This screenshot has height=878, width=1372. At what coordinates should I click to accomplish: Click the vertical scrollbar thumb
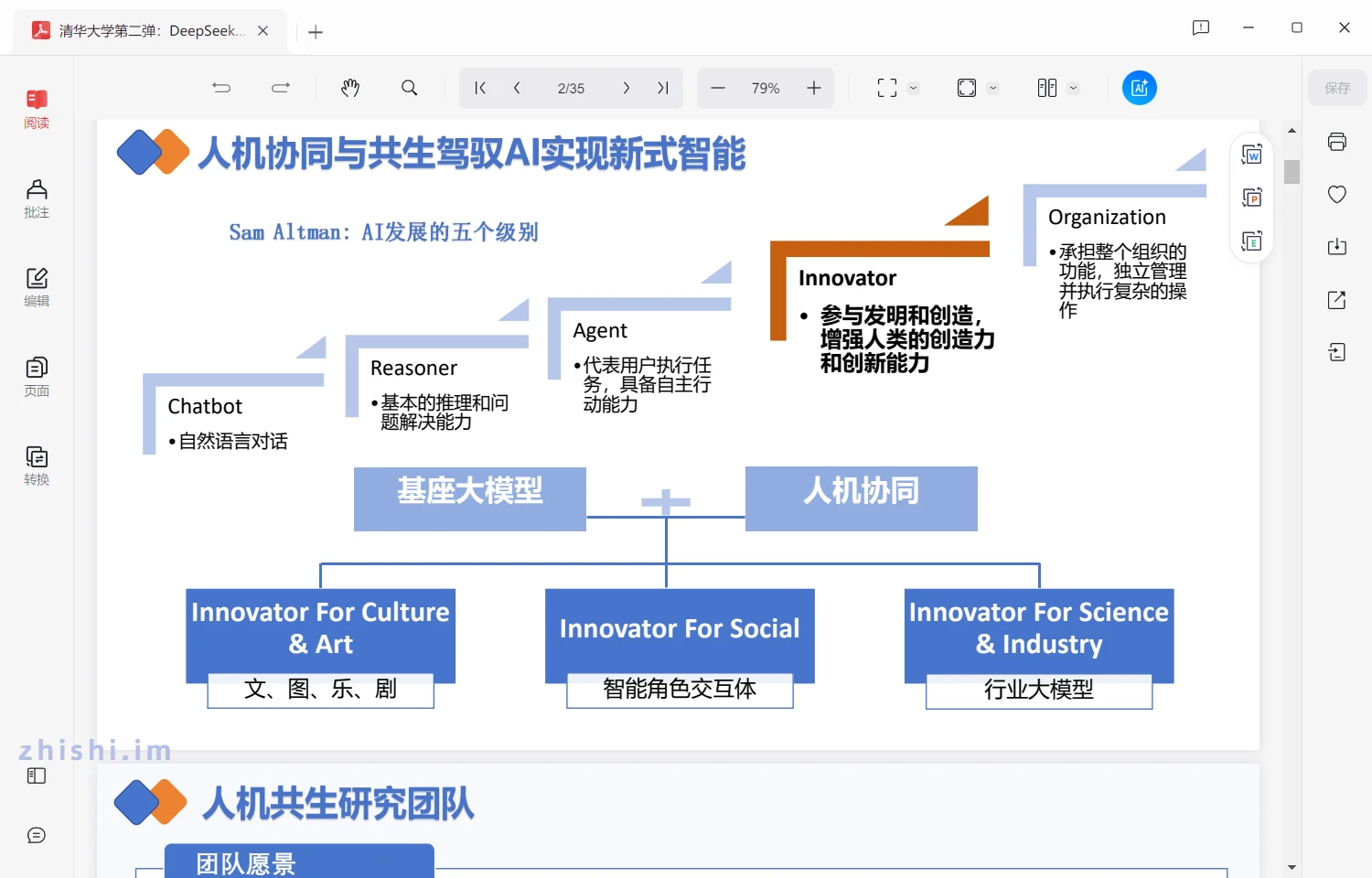click(x=1292, y=172)
